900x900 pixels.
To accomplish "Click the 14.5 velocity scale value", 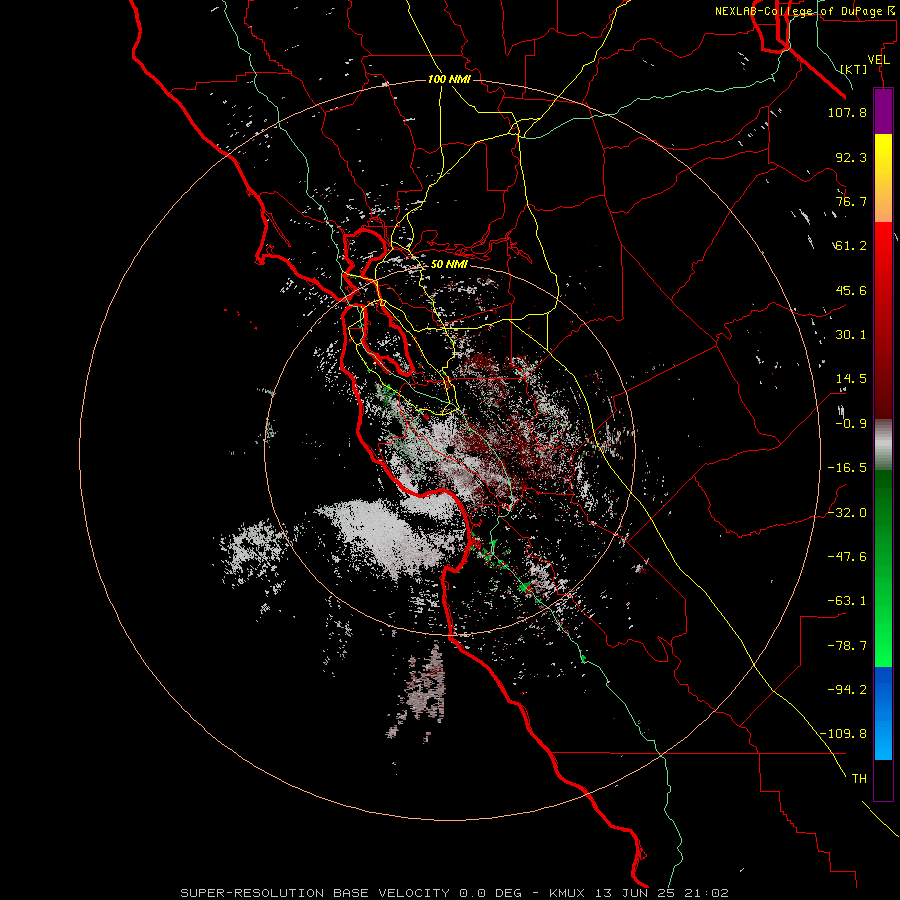I will click(x=851, y=379).
